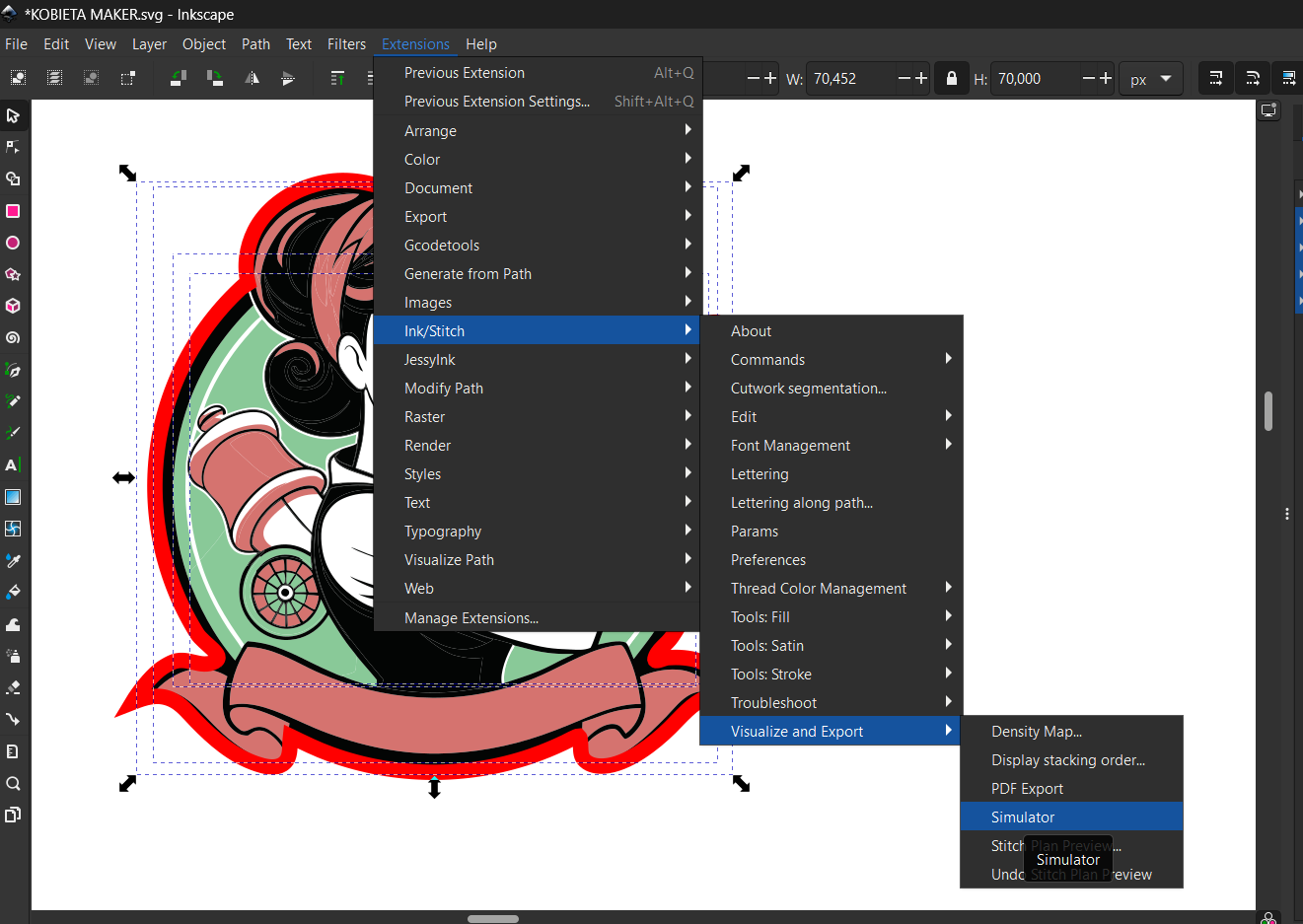
Task: Select the Mesh gradient tool
Action: click(13, 529)
